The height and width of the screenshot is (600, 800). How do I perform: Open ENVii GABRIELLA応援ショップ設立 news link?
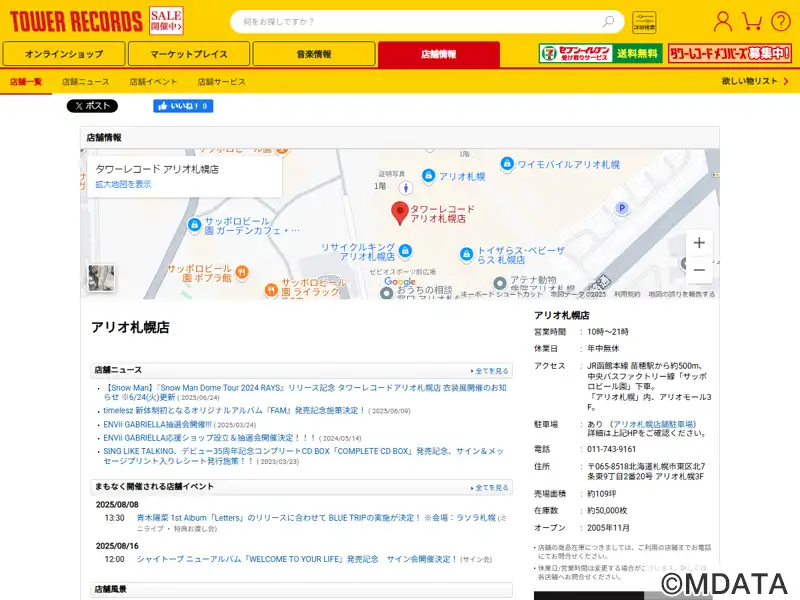210,438
